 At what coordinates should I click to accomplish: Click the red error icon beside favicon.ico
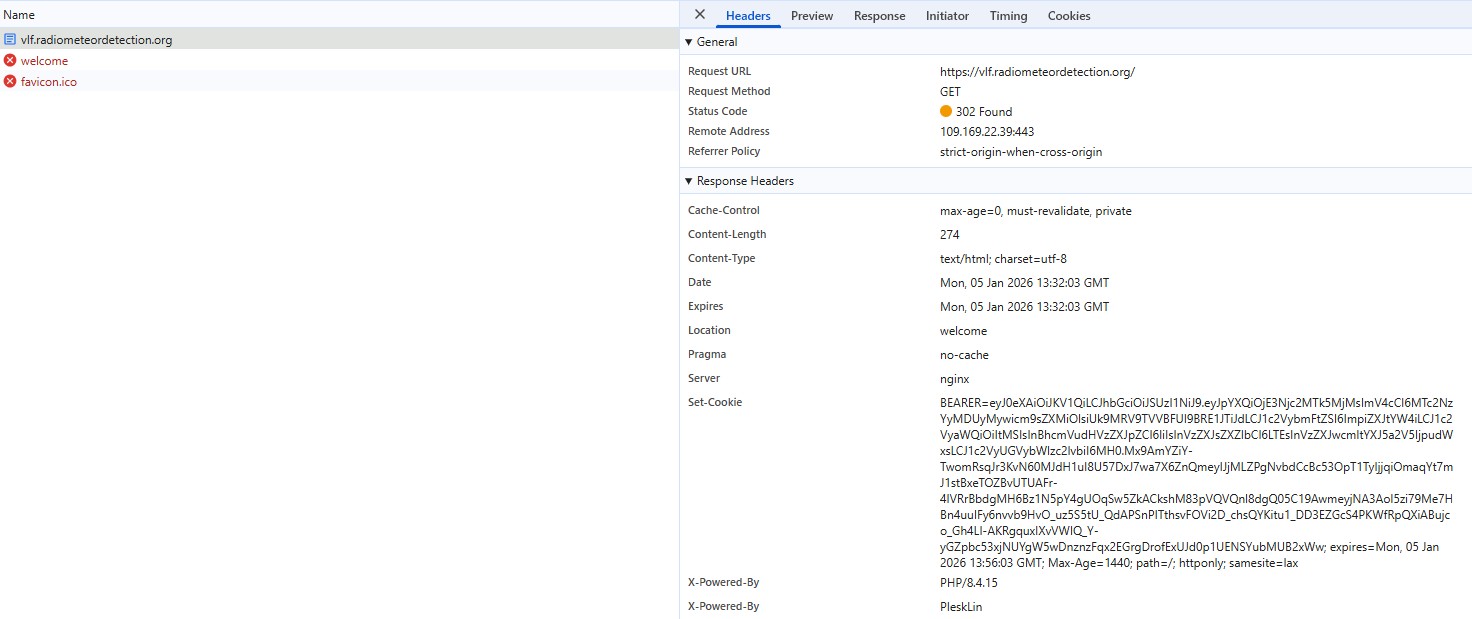click(x=10, y=82)
